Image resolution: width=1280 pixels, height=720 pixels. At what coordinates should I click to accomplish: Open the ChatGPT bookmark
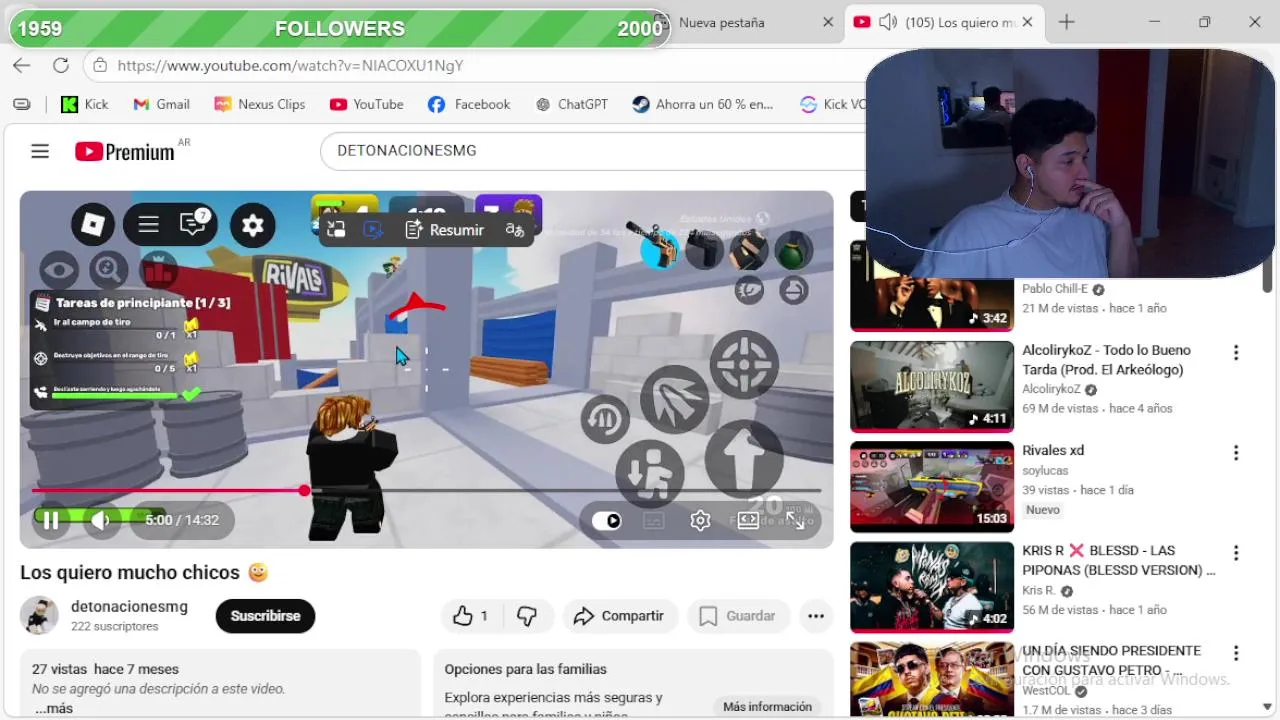[572, 104]
